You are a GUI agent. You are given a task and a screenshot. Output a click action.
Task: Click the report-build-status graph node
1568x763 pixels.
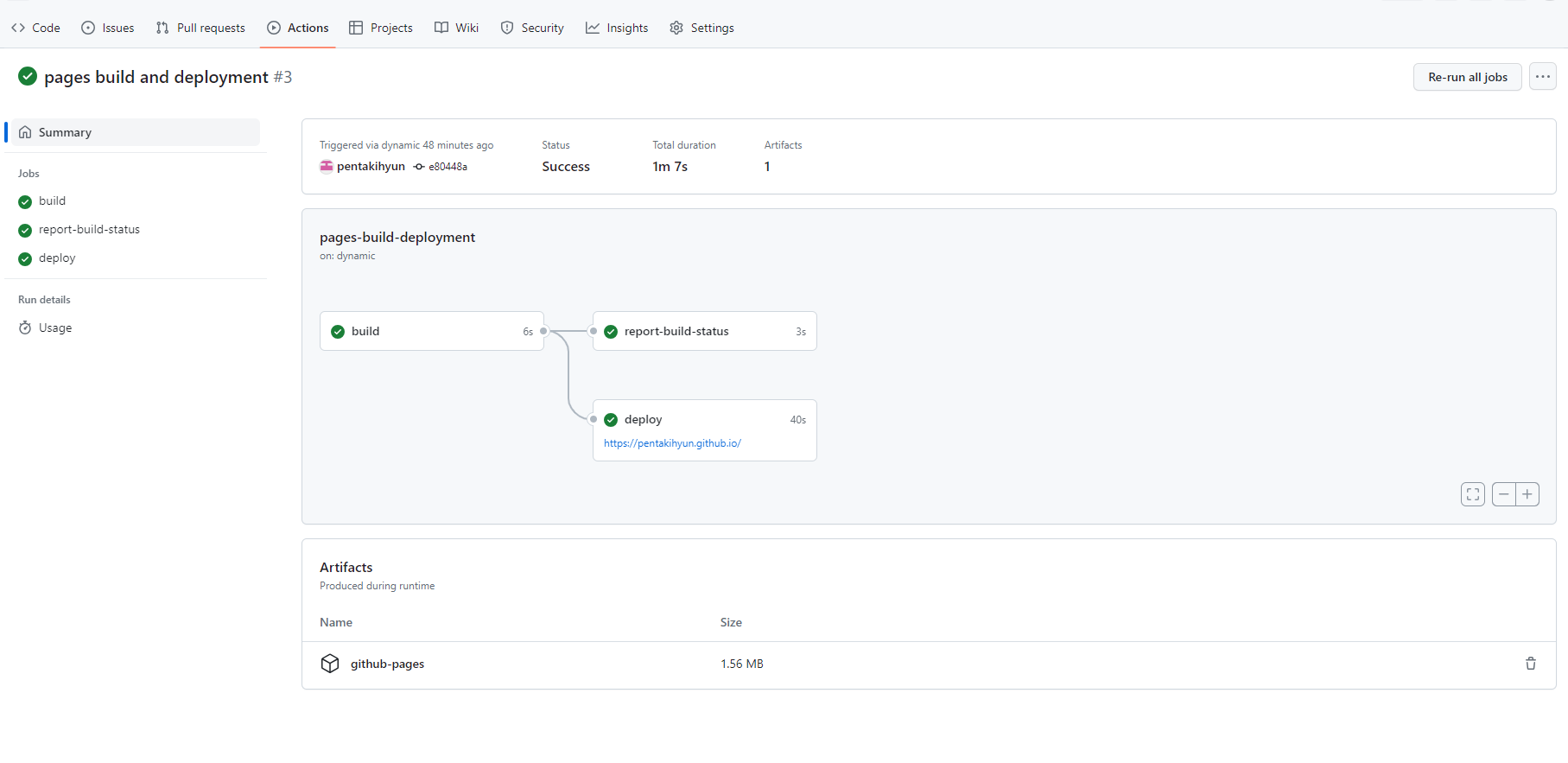(x=705, y=331)
